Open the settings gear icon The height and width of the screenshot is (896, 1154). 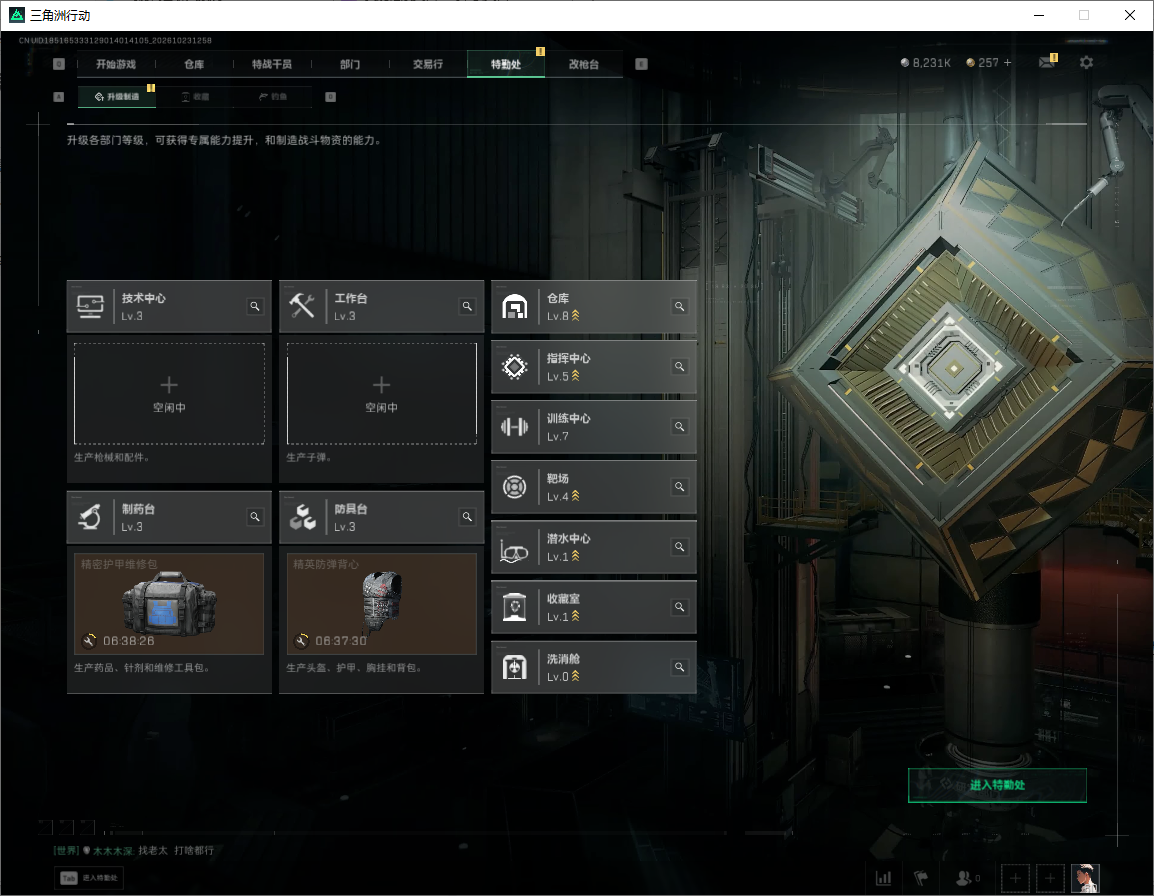(x=1086, y=63)
